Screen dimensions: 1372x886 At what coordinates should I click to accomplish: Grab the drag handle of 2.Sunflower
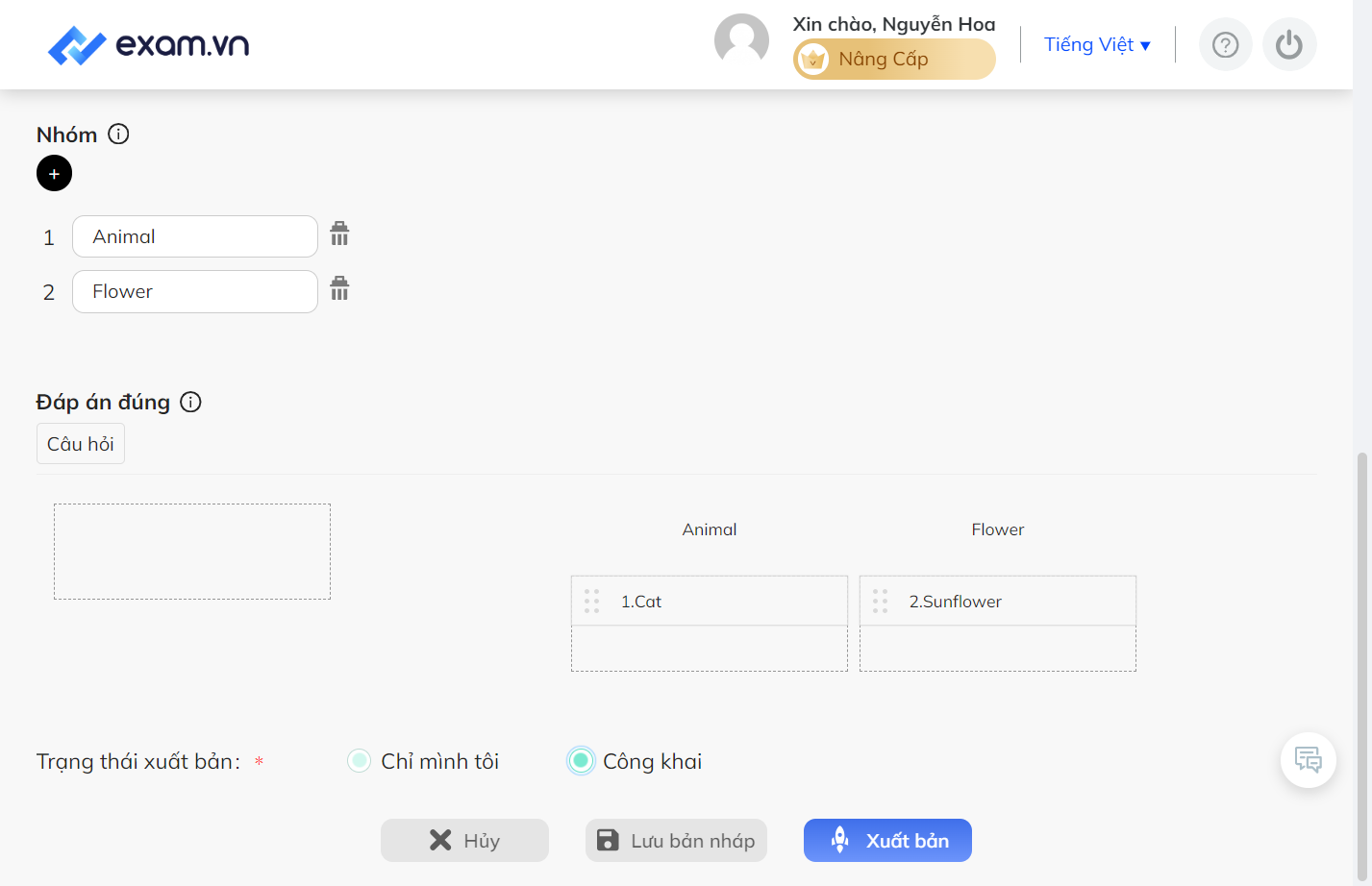point(880,602)
